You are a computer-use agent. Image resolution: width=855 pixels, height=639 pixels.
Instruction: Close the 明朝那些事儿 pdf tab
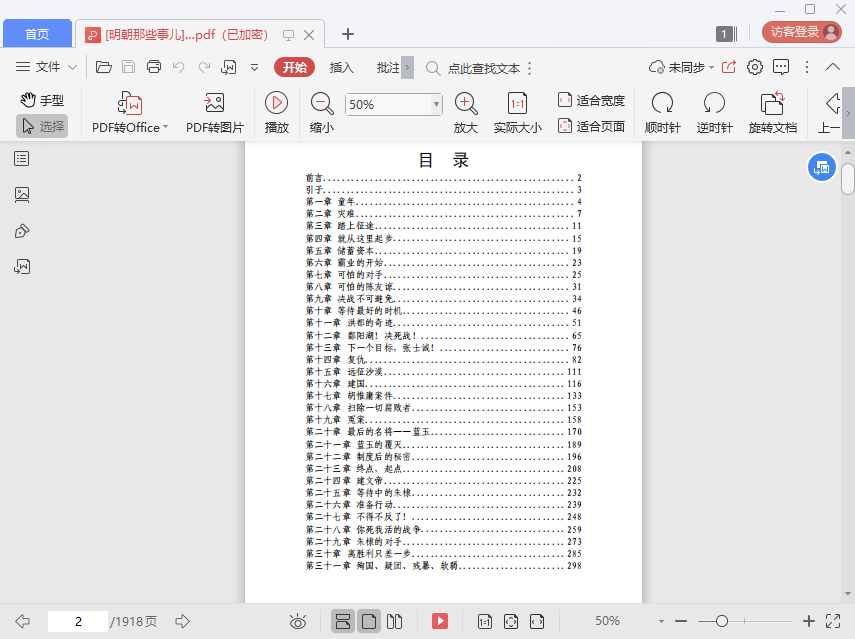[x=309, y=35]
